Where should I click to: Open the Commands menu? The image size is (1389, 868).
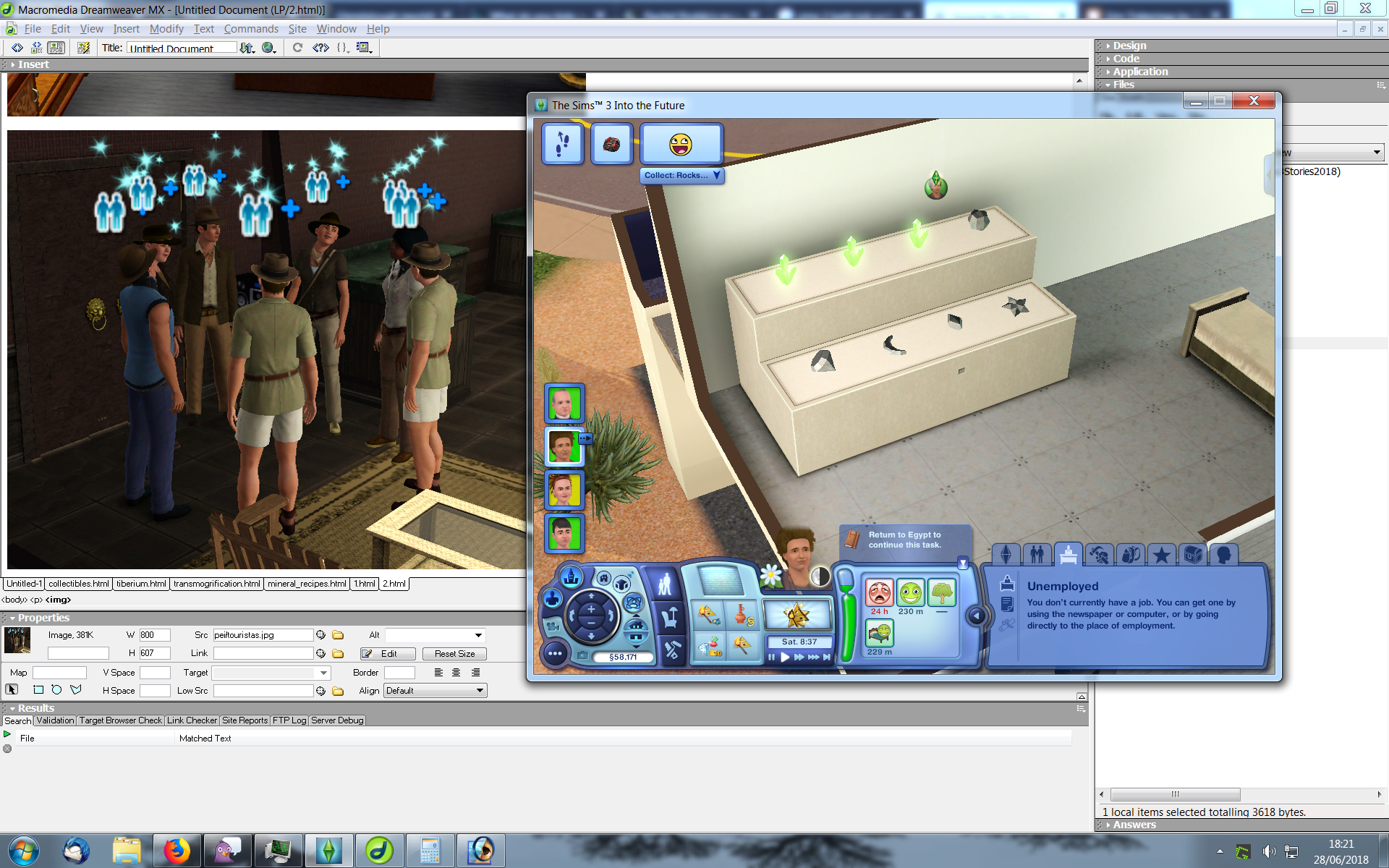point(251,29)
